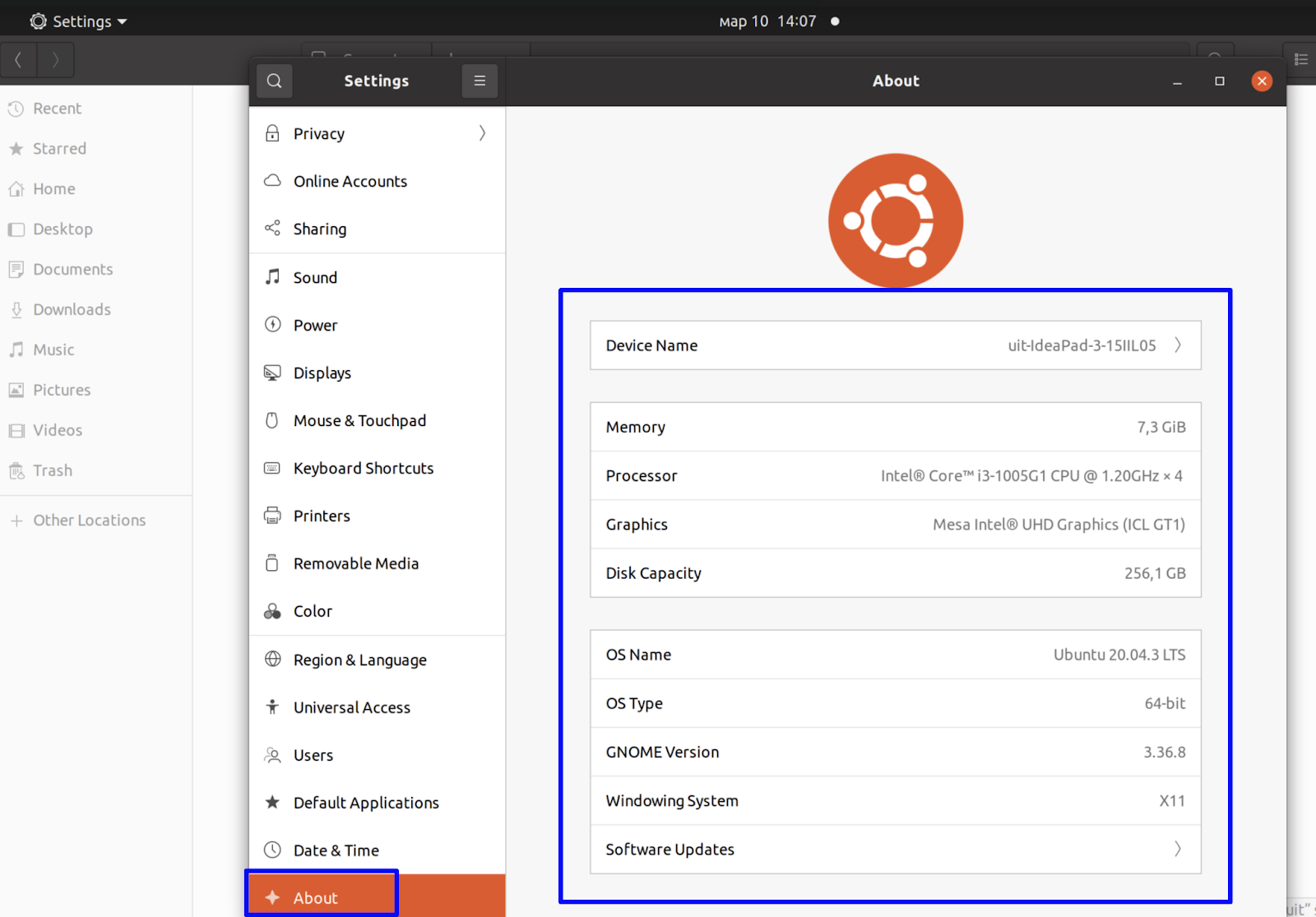Select Online Accounts settings panel
Image resolution: width=1316 pixels, height=917 pixels.
pos(378,181)
